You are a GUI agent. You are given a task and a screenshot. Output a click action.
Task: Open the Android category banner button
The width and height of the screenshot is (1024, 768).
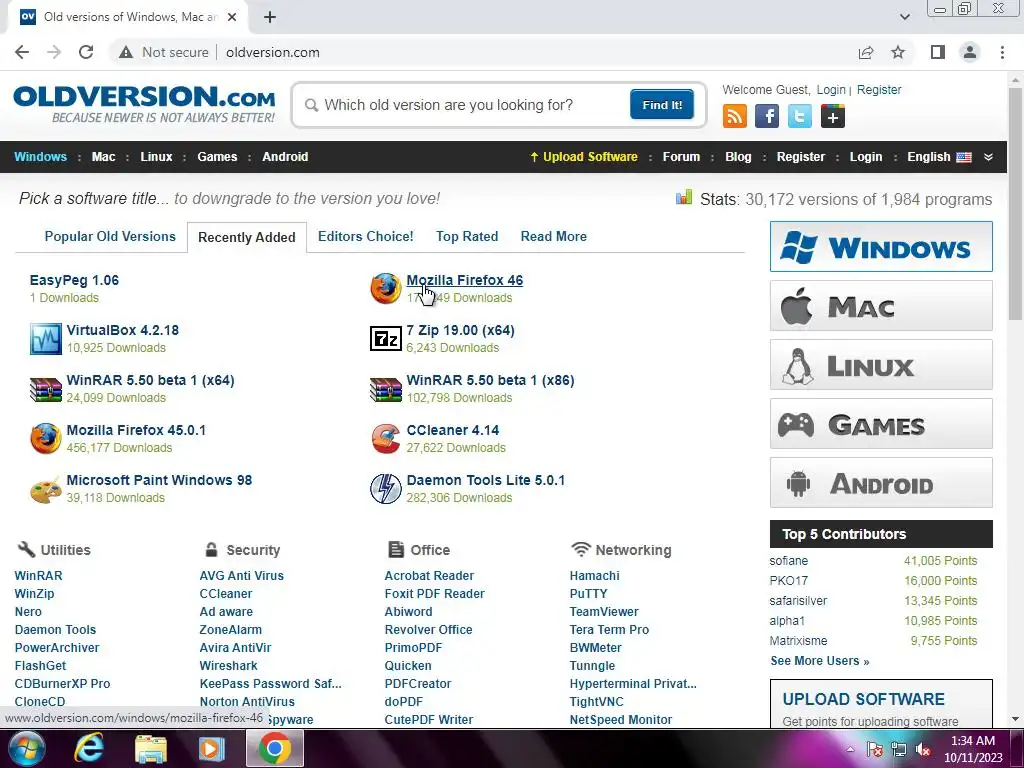click(x=881, y=483)
